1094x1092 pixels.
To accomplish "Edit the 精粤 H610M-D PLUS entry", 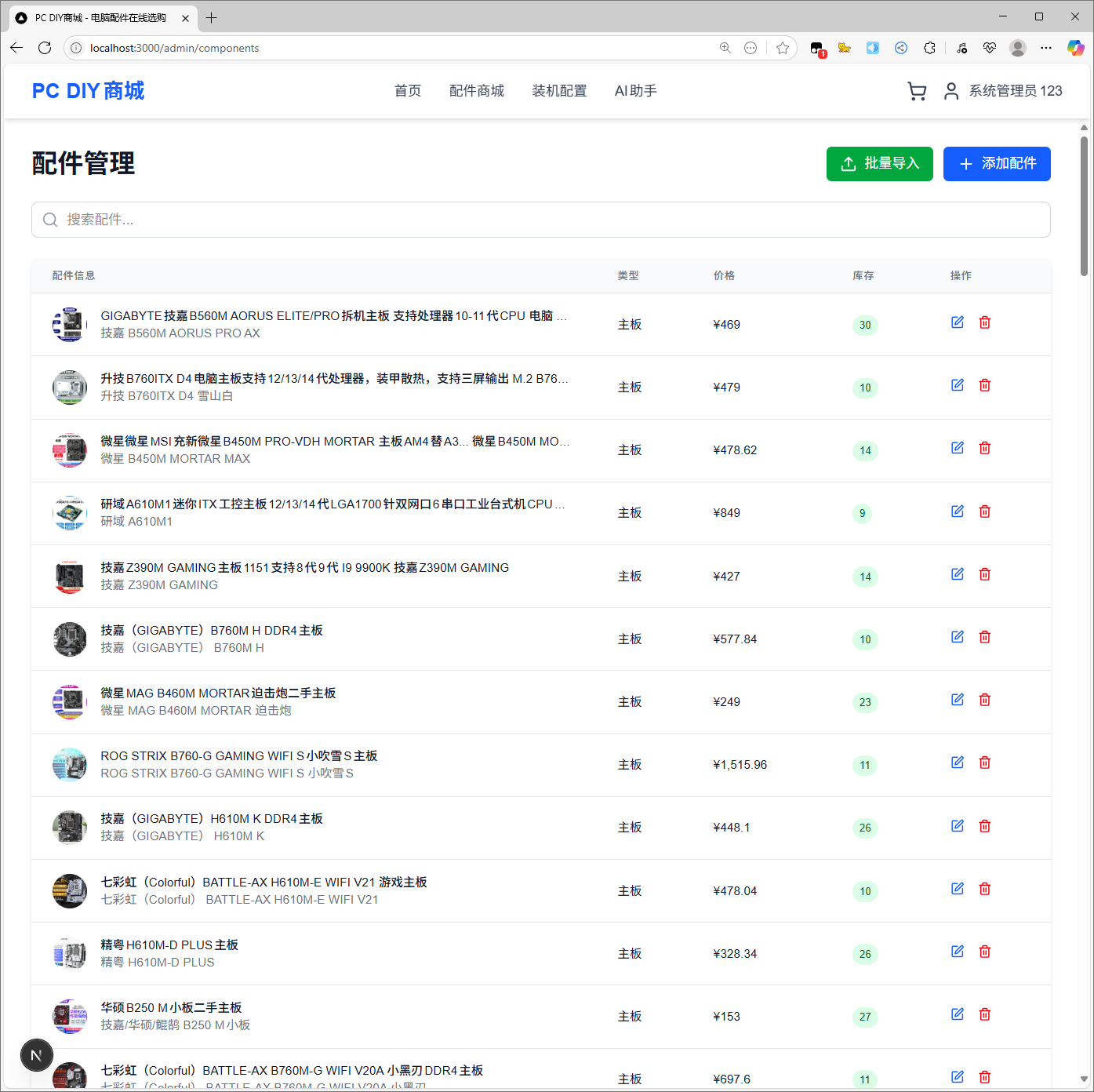I will (x=958, y=952).
